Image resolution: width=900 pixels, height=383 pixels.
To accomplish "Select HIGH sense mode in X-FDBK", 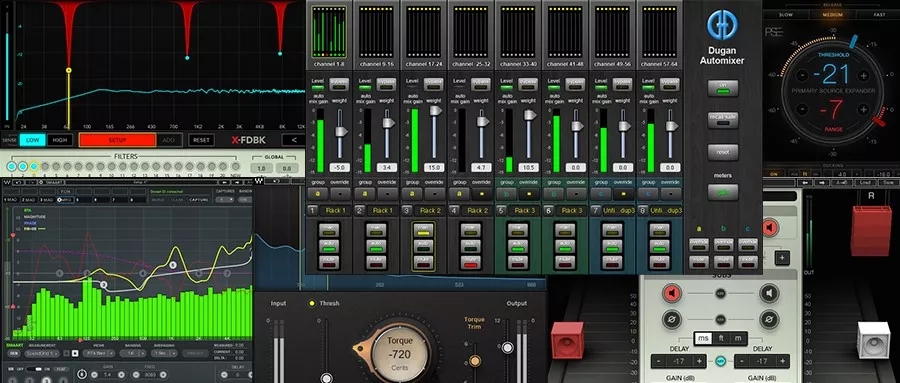I will pos(60,140).
